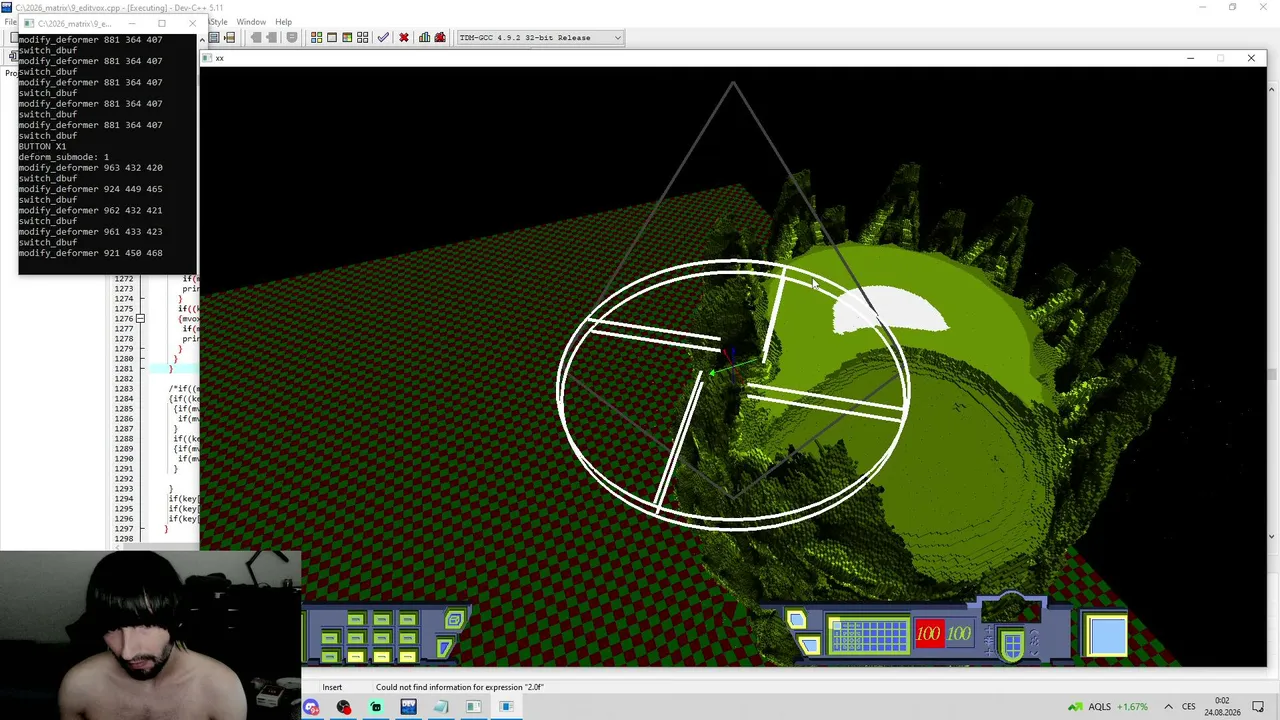
Task: Click the toggle bookmark icon in the toolbar
Action: point(214,38)
